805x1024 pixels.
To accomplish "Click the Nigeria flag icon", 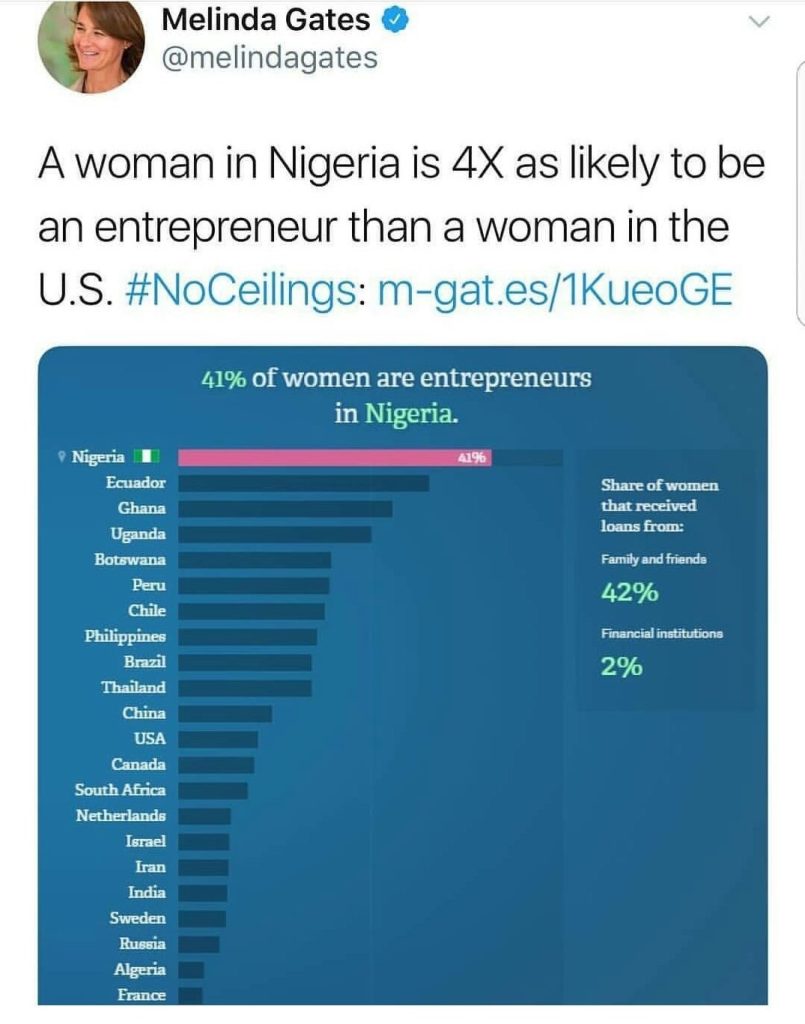I will [148, 458].
